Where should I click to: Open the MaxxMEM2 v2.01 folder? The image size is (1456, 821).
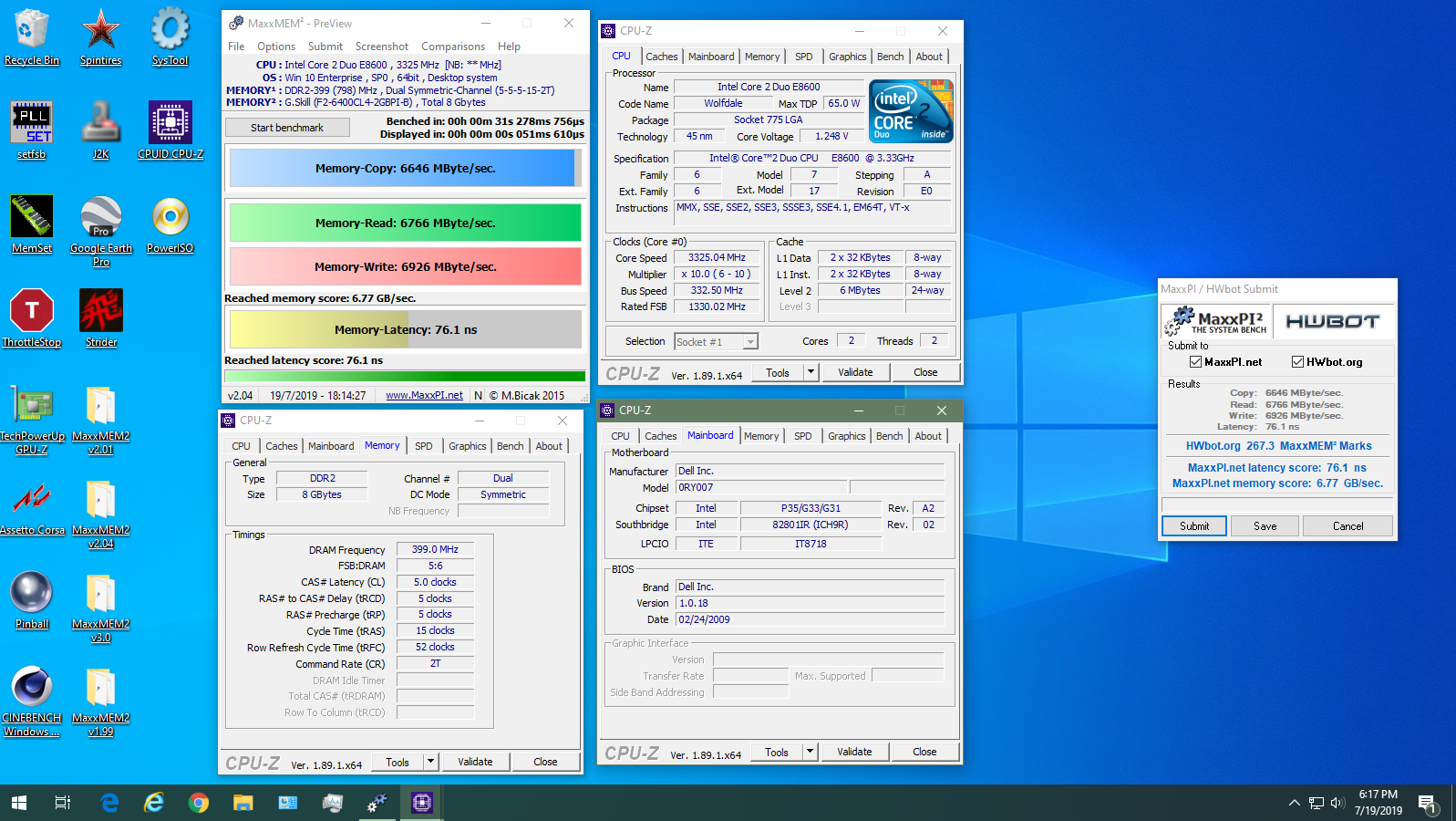[x=101, y=420]
